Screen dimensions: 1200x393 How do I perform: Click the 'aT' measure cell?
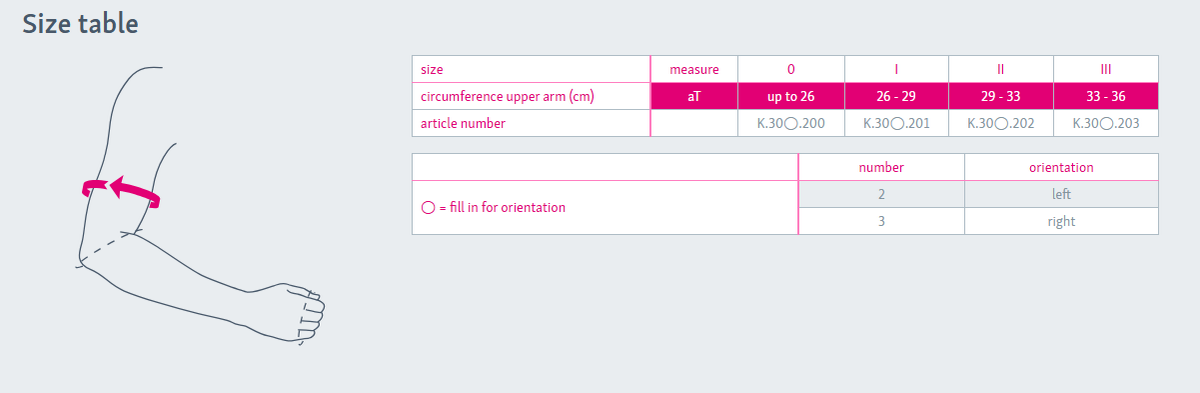[694, 97]
